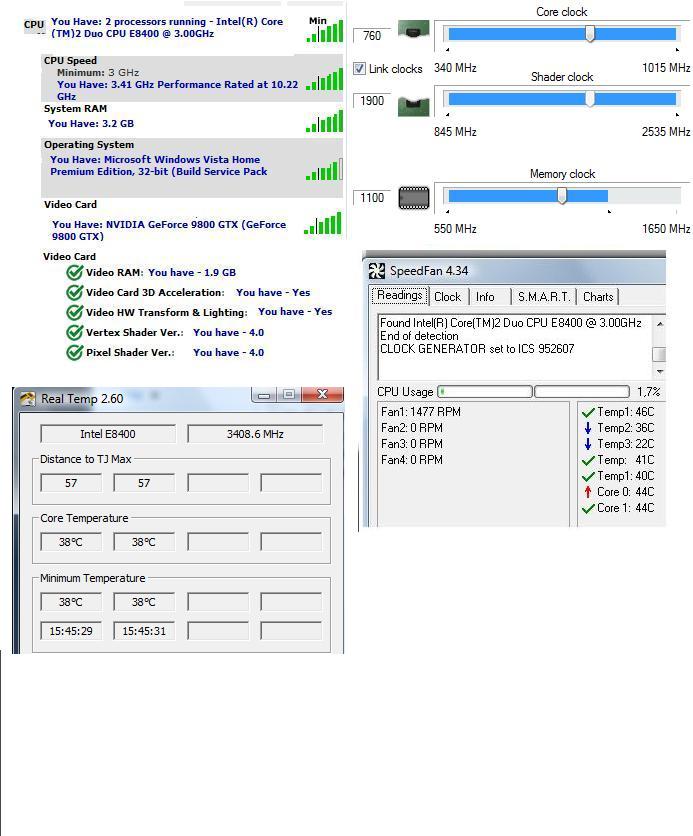Click the 15:45:29 time field
Viewport: 693px width, 836px height.
71,631
